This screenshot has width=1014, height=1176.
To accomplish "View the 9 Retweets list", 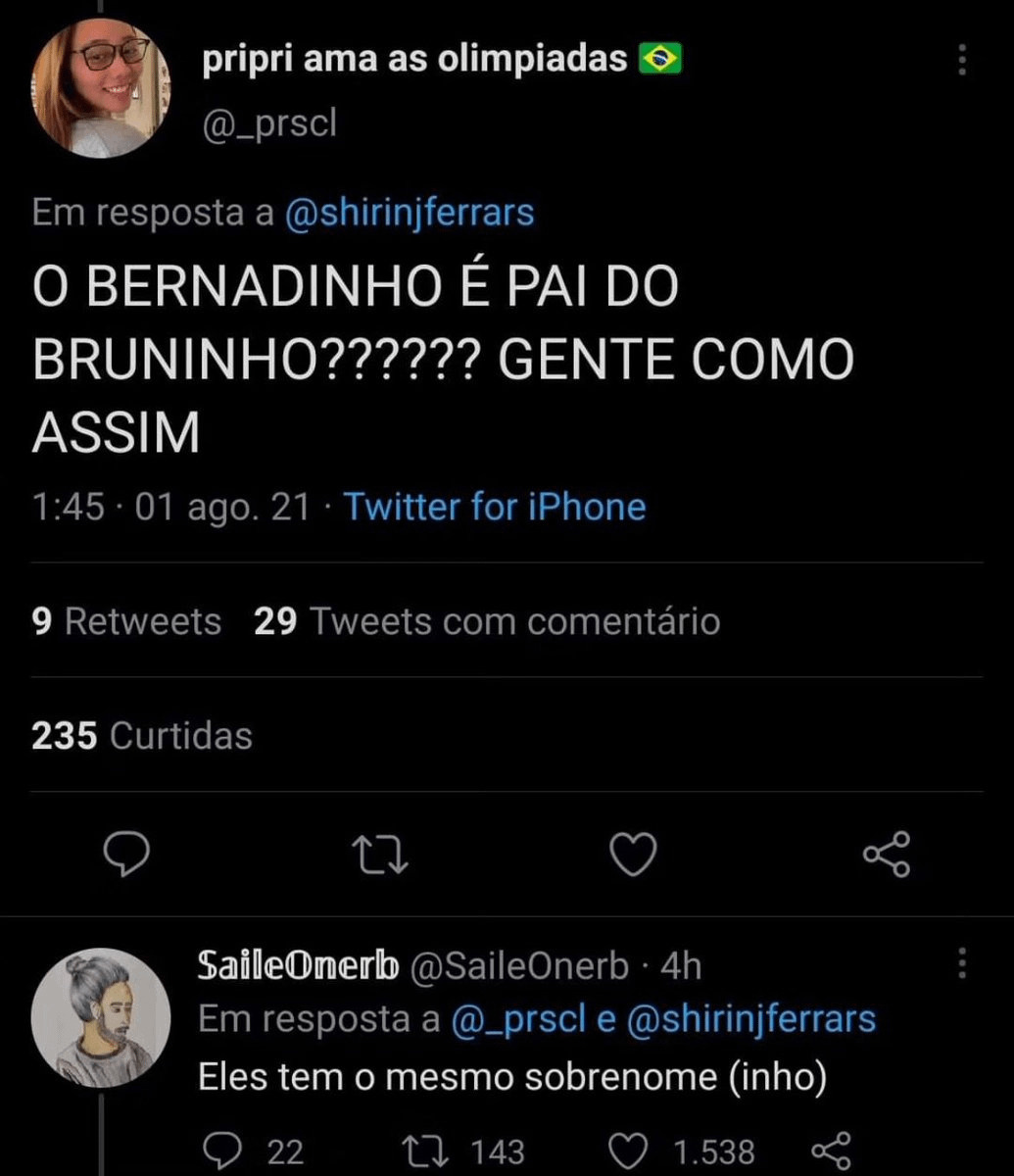I will [x=126, y=621].
